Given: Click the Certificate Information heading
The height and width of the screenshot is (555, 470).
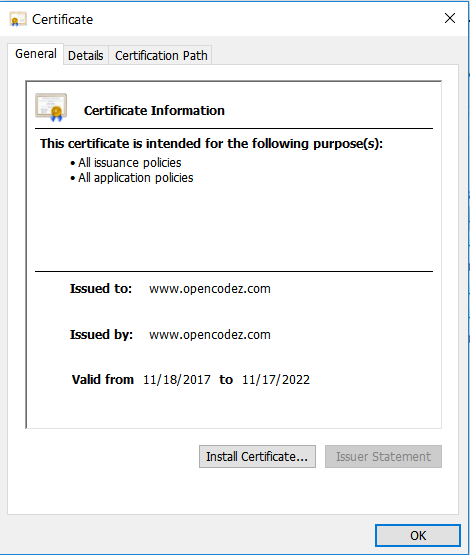Looking at the screenshot, I should tap(154, 110).
